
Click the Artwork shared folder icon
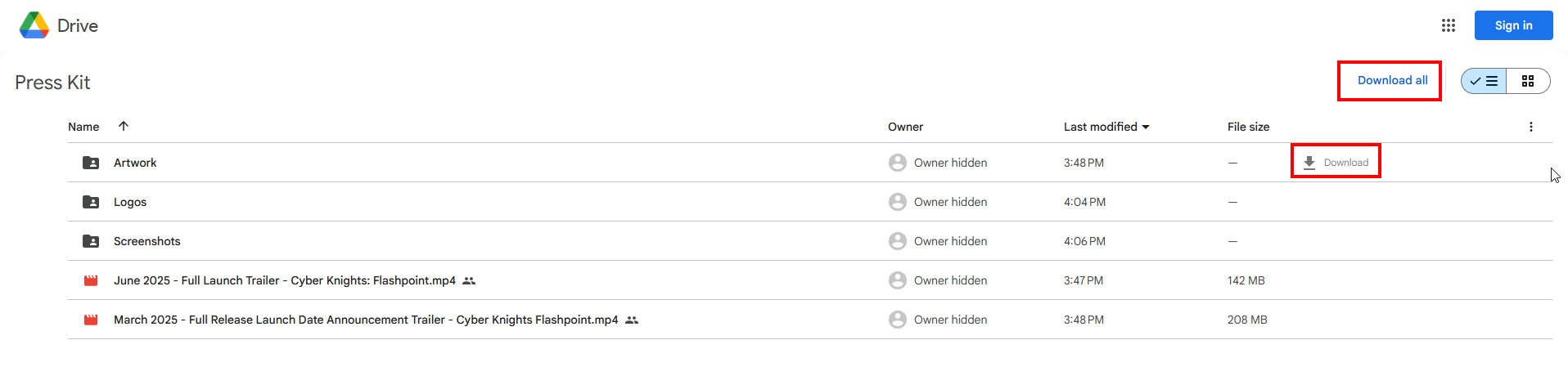(x=91, y=163)
